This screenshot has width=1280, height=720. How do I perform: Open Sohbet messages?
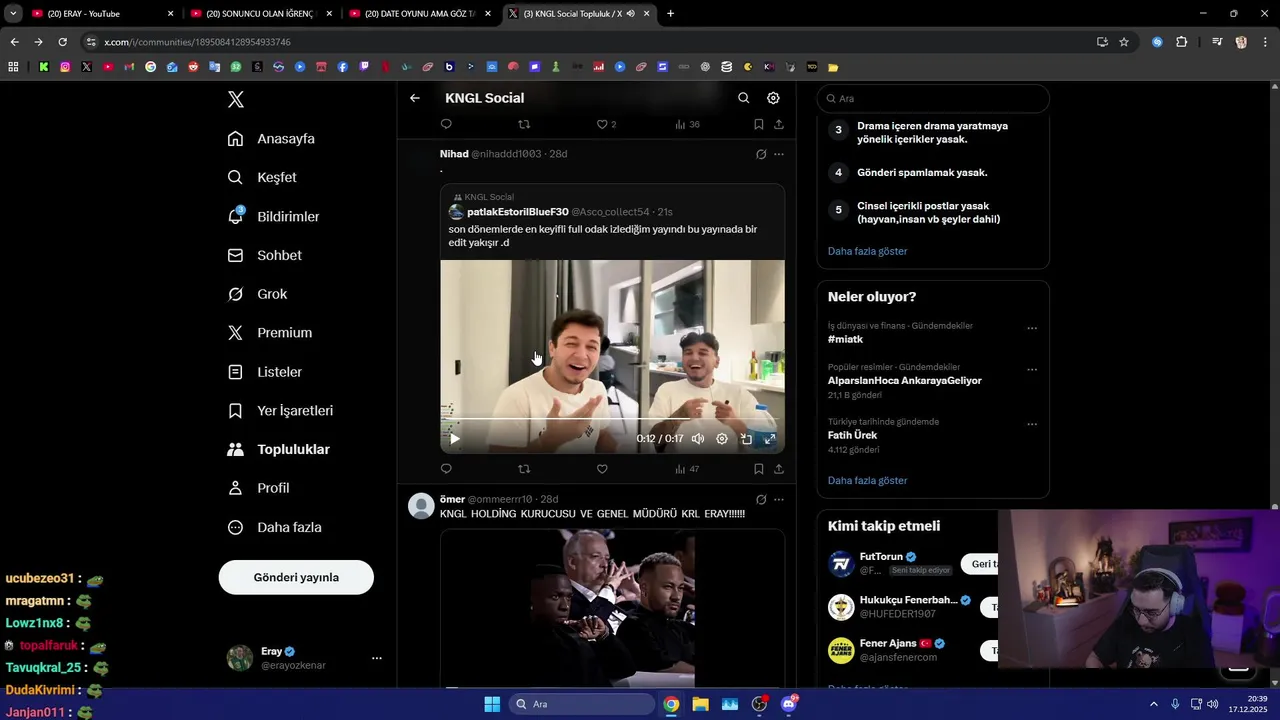tap(264, 255)
